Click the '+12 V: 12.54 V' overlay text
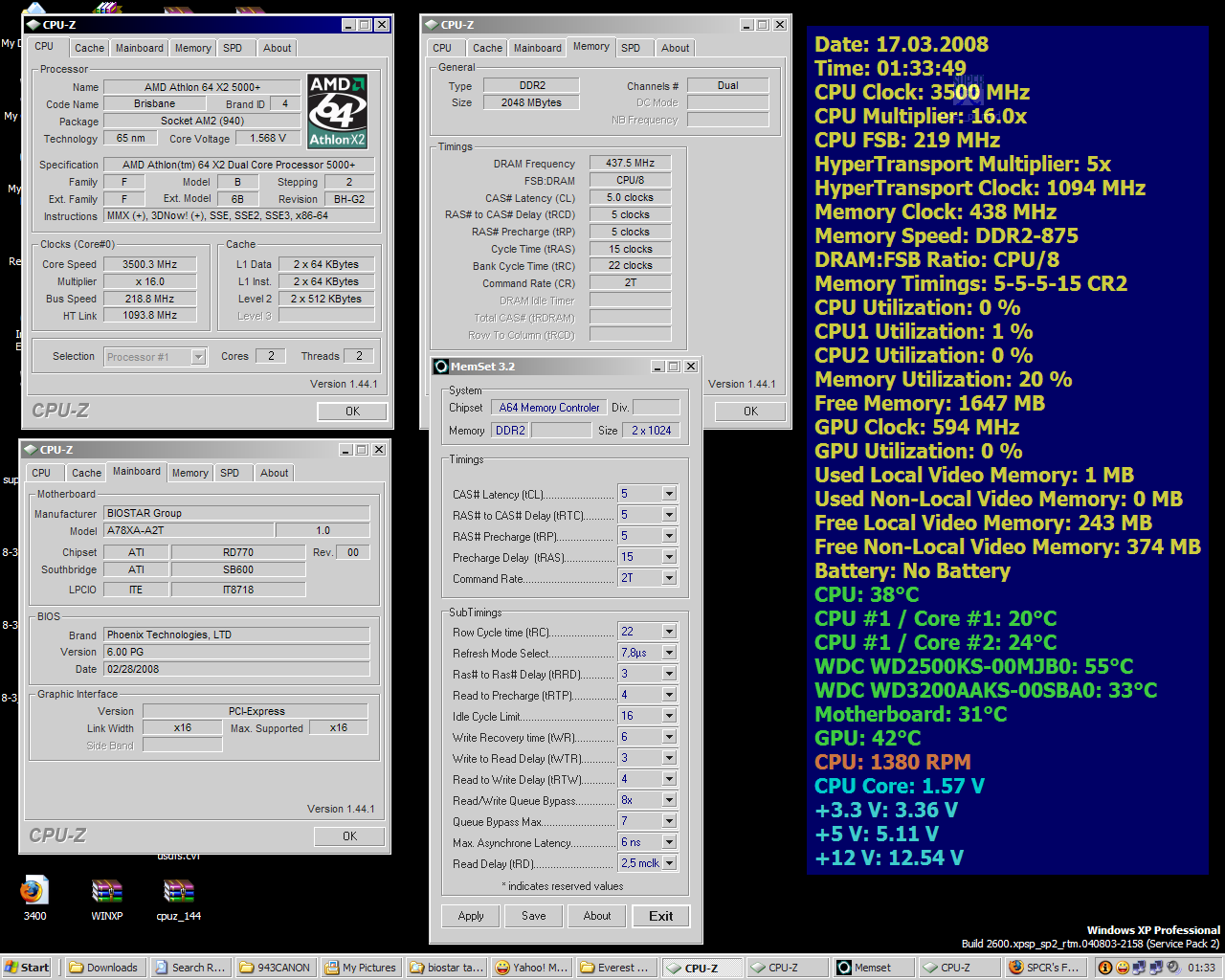Screen dimensions: 1225x980 (x=889, y=858)
